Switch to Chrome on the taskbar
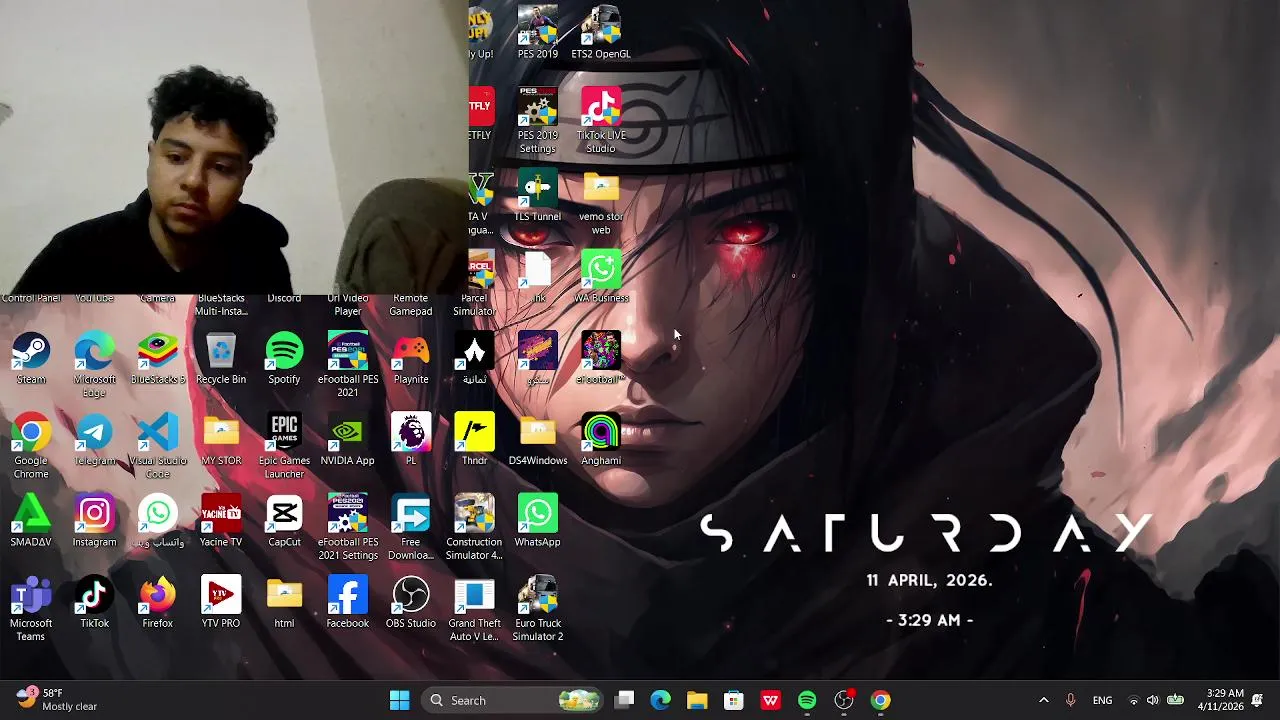 (x=880, y=700)
